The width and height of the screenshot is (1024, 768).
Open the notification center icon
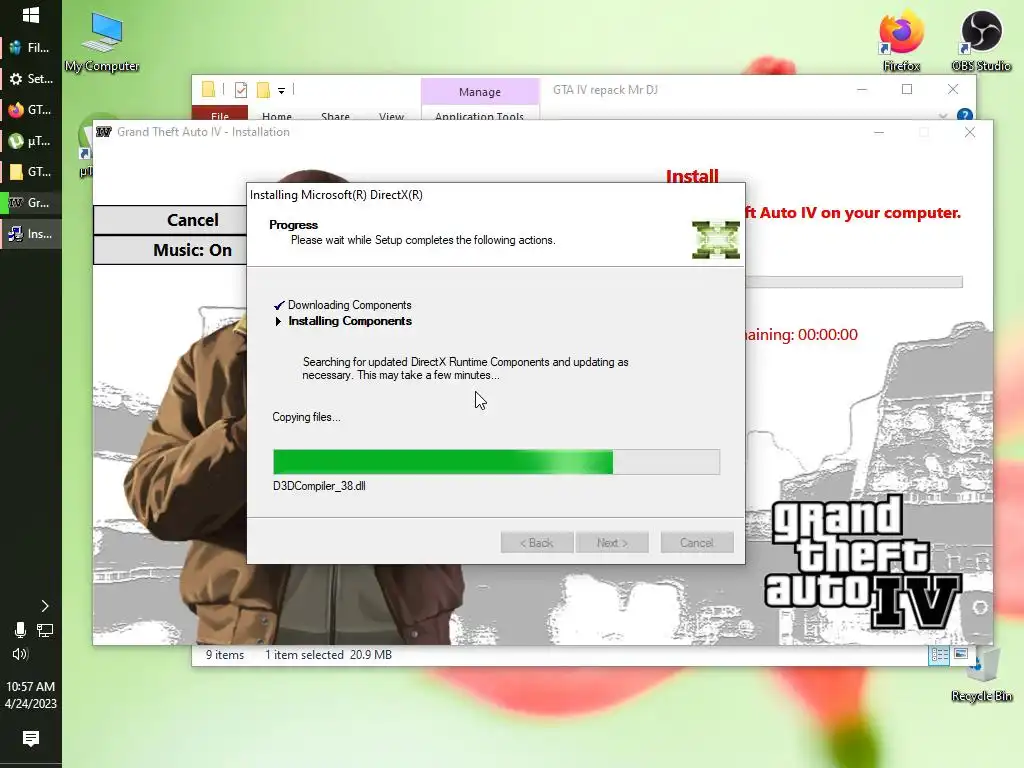(31, 739)
